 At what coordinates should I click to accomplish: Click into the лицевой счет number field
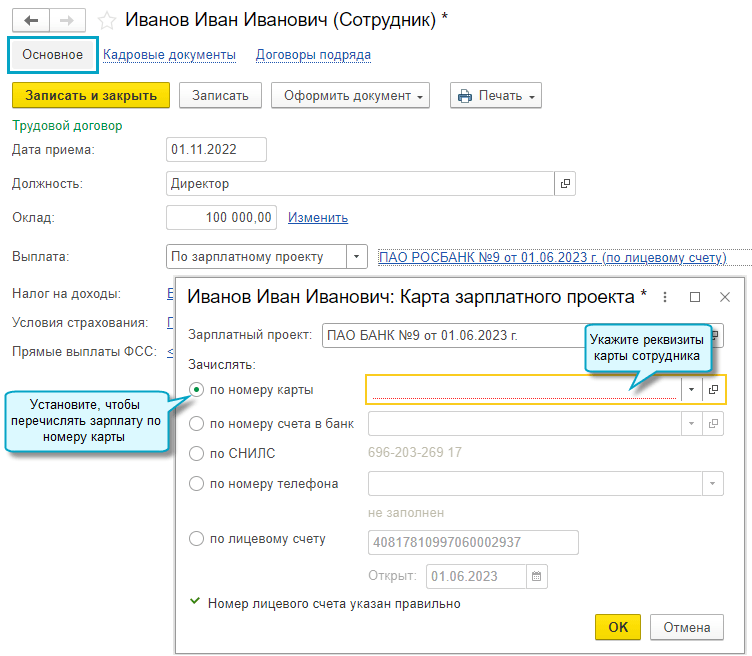point(473,542)
